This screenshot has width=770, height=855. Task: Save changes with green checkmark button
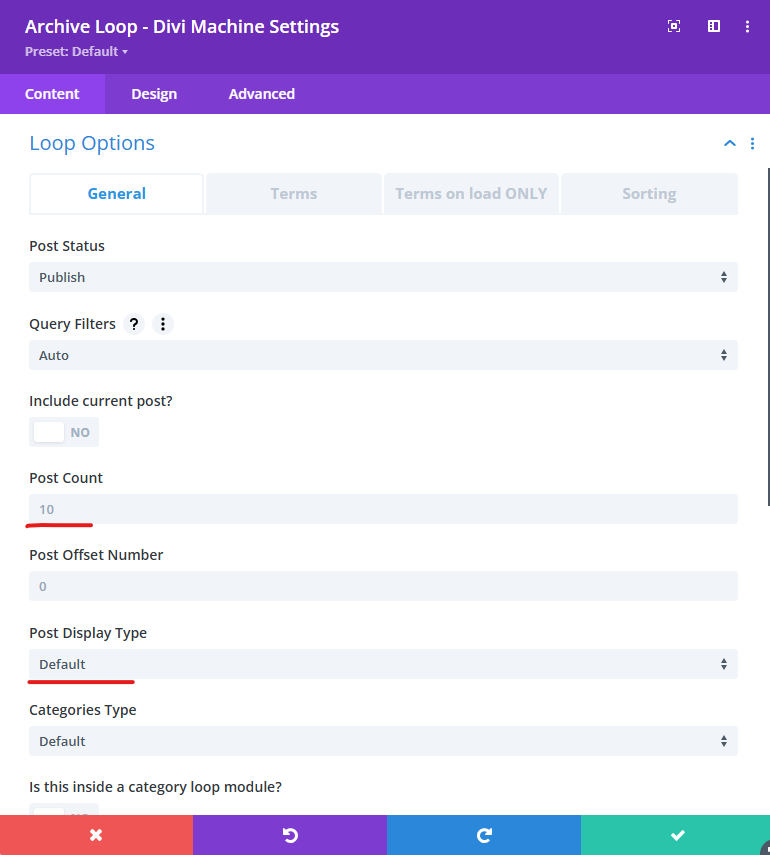click(x=676, y=835)
